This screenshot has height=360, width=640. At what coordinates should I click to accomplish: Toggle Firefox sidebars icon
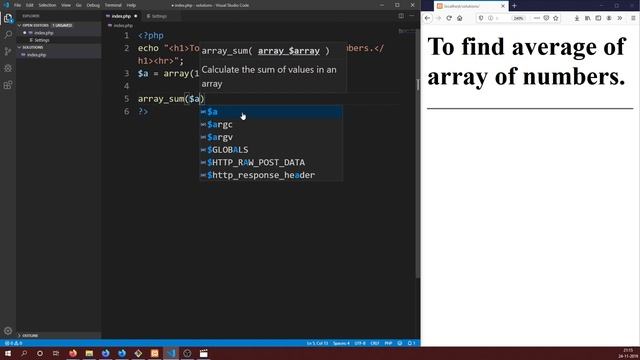click(598, 18)
